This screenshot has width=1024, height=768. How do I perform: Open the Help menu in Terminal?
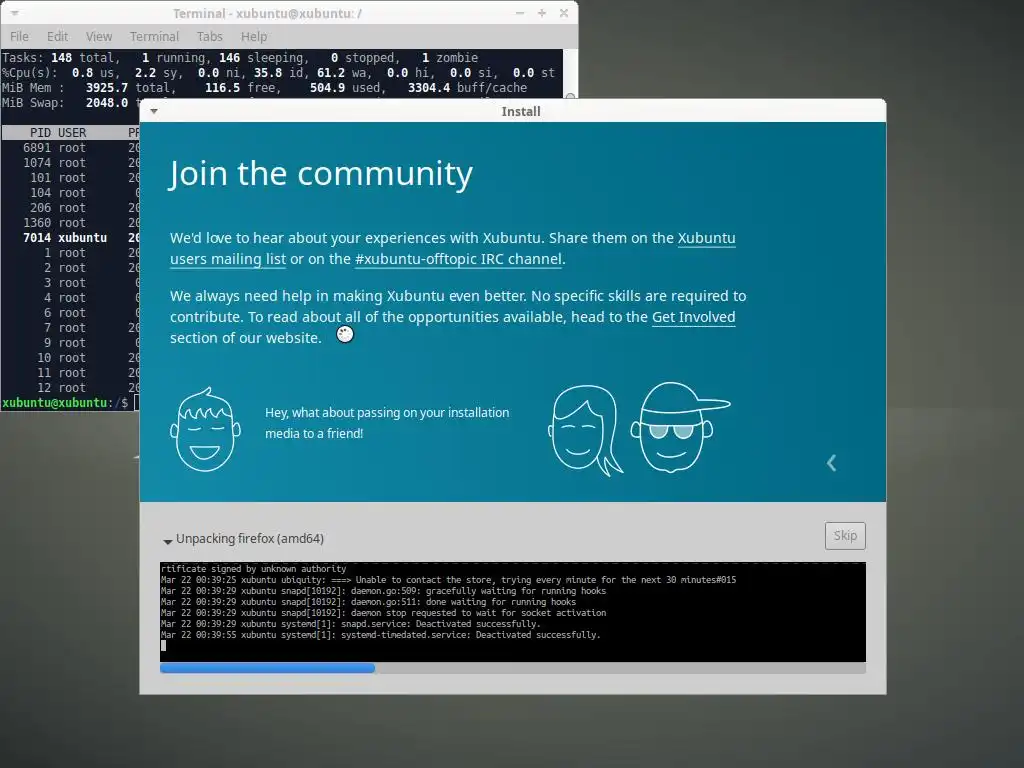[253, 37]
